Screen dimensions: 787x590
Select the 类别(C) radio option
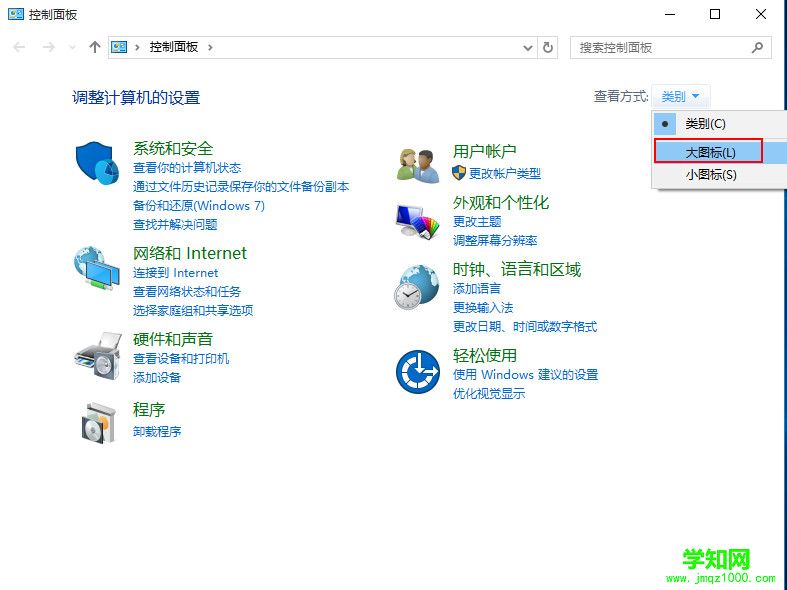coord(705,124)
